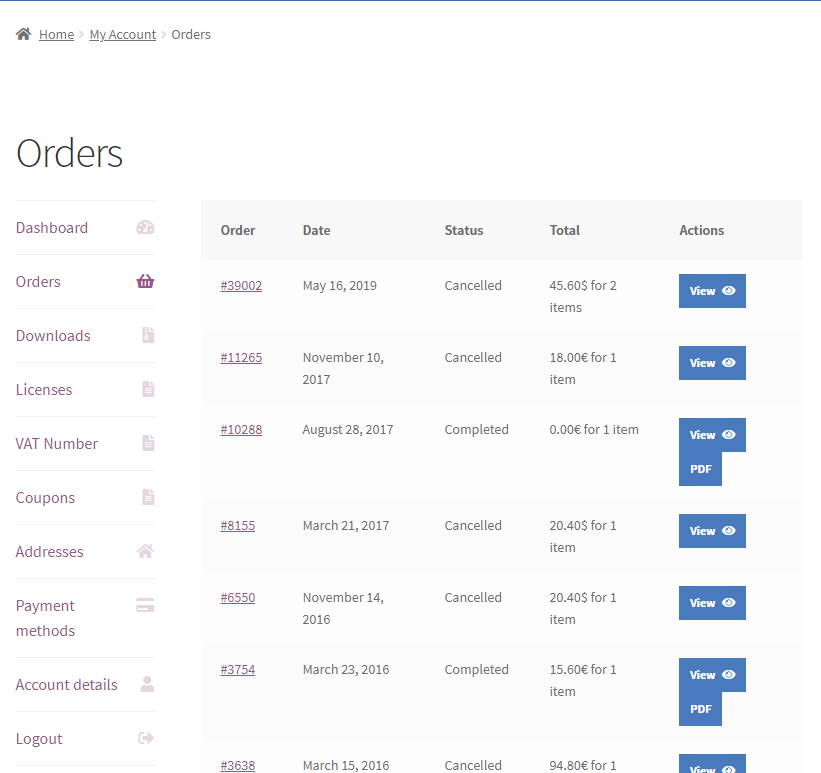
Task: Open order #11265 link
Action: 241,358
